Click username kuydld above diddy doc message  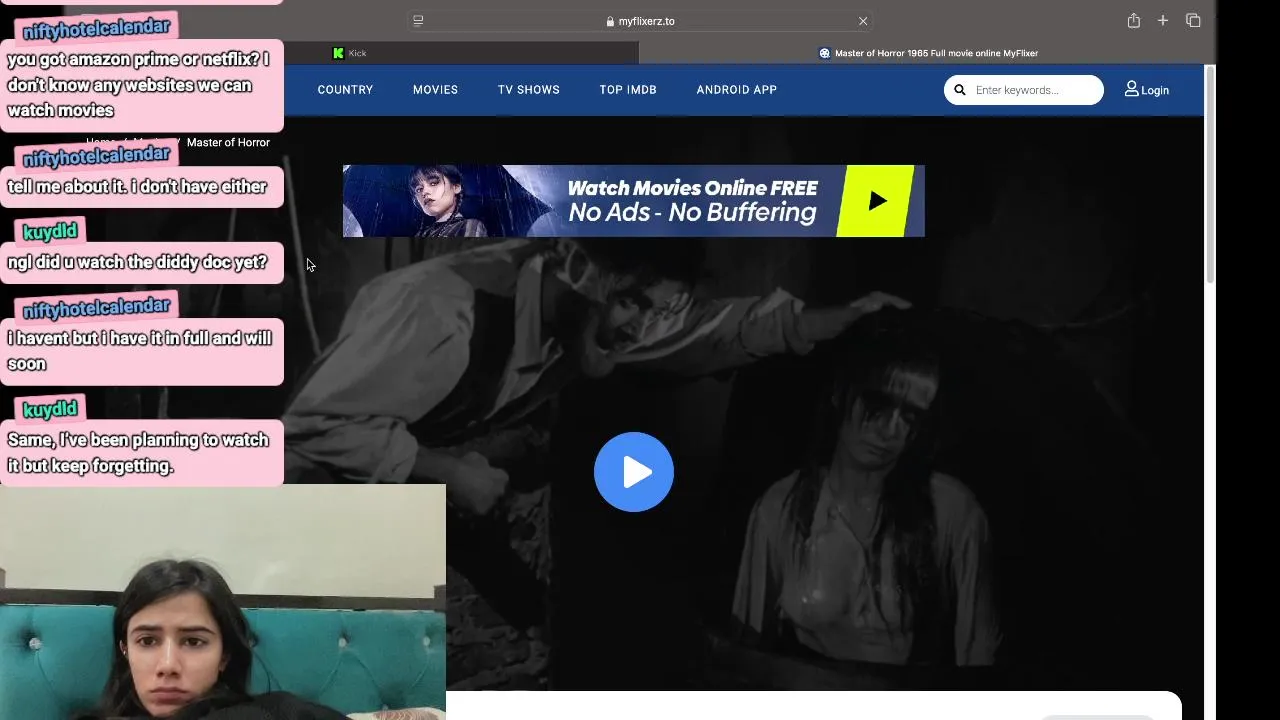50,232
